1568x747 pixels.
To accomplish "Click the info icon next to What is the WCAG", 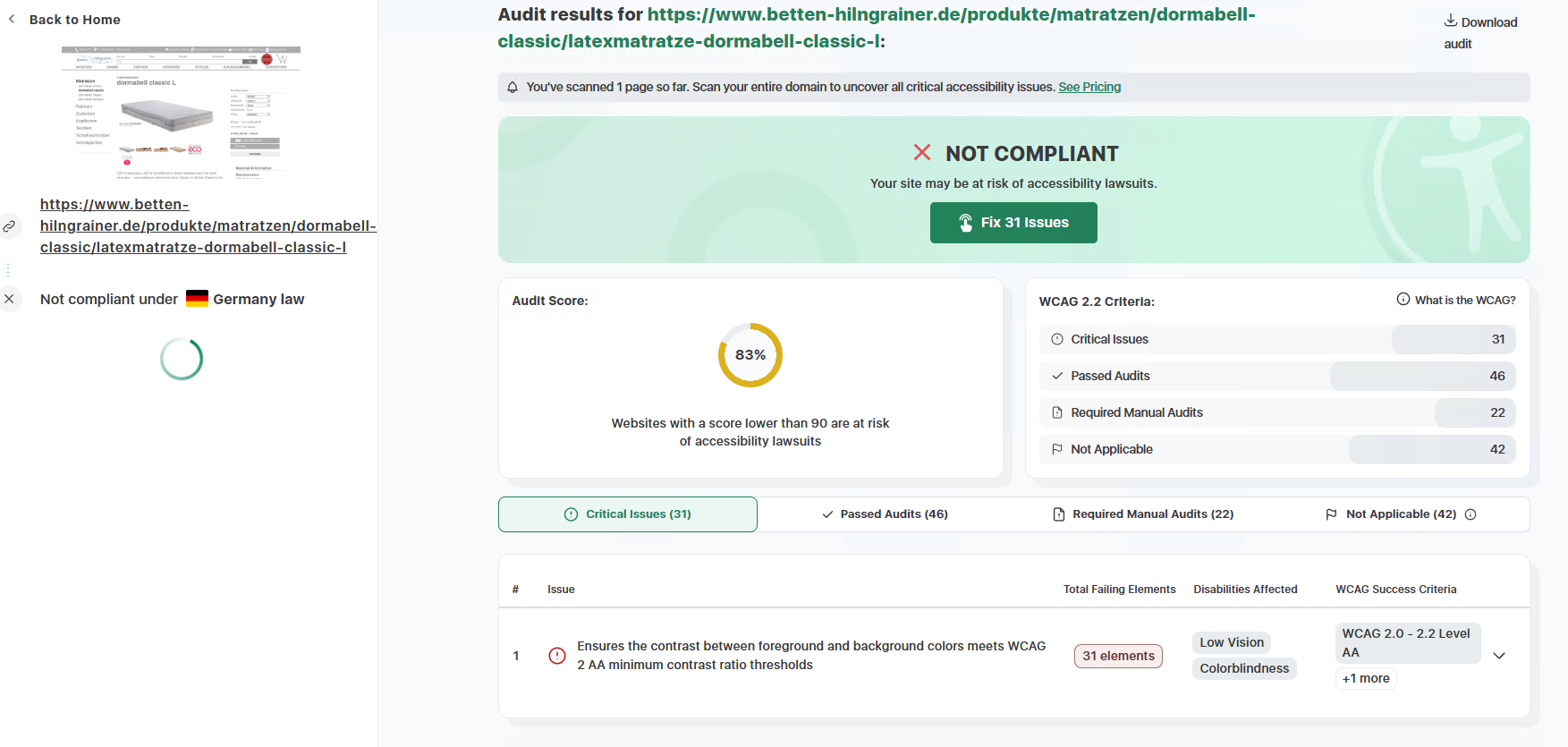I will point(1403,300).
